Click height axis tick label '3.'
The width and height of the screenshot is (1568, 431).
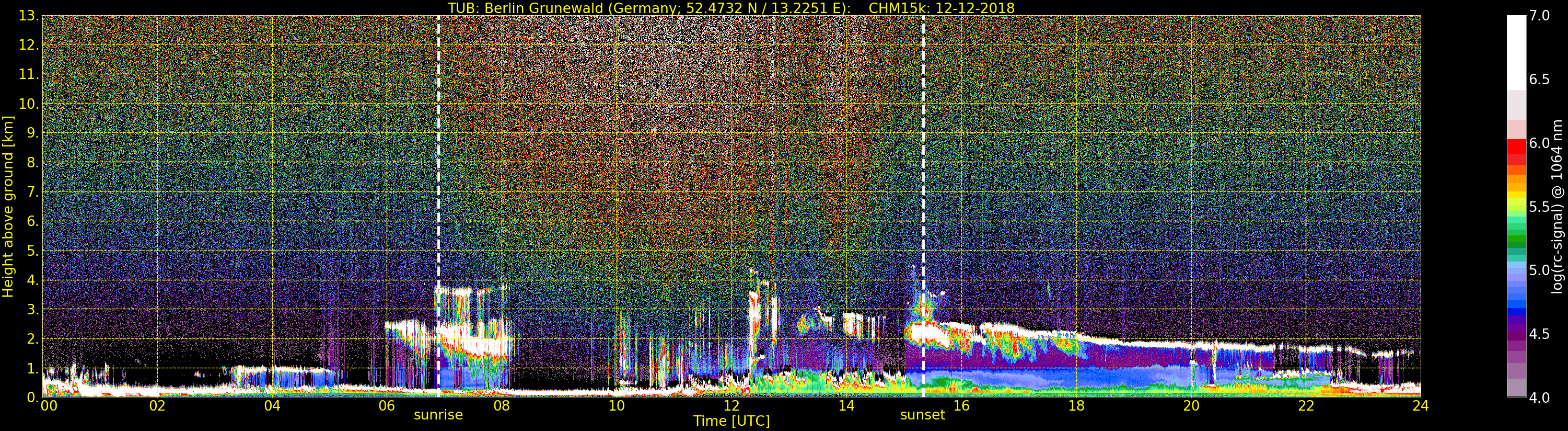coord(33,309)
